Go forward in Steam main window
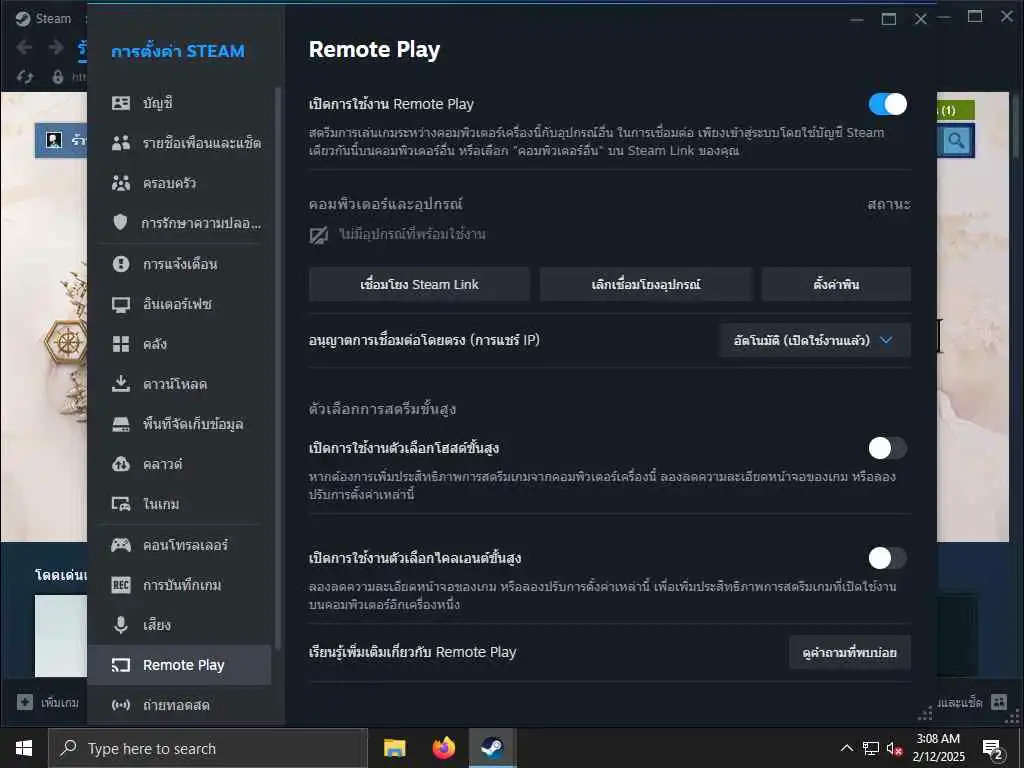 tap(56, 47)
